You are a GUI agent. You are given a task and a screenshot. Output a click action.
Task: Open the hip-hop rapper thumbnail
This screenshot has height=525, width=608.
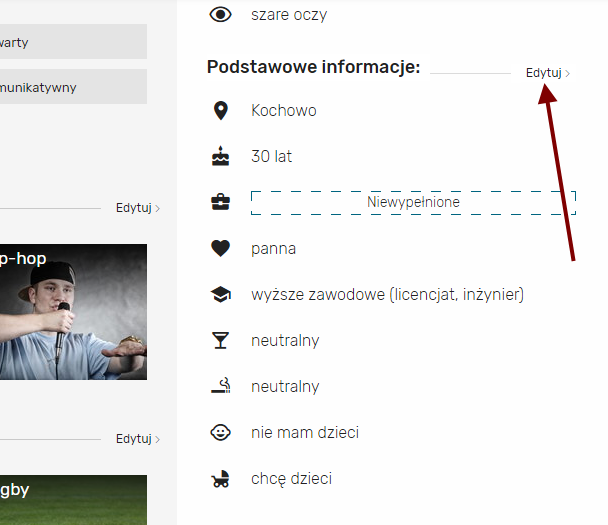pos(73,312)
